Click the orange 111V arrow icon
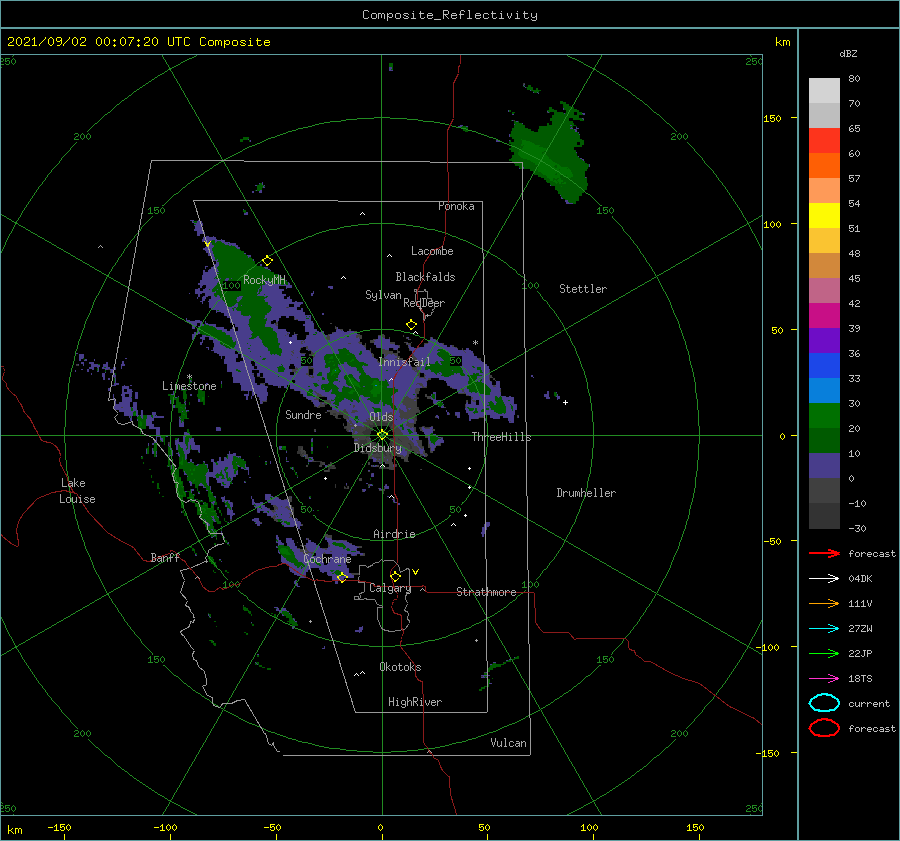 point(824,603)
